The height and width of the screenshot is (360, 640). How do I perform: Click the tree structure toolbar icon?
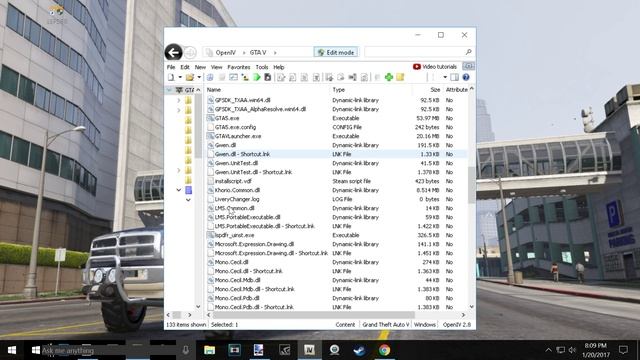click(245, 77)
